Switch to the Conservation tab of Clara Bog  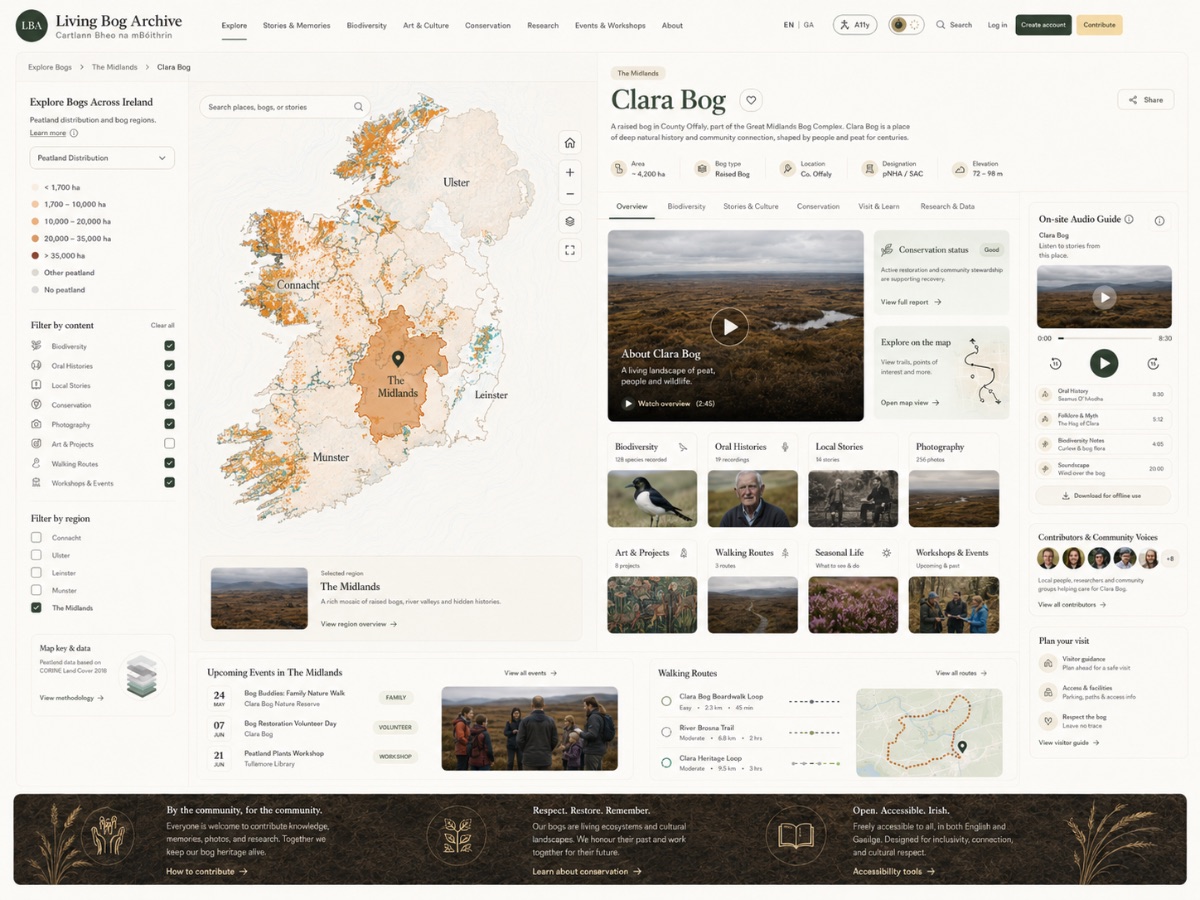(818, 206)
